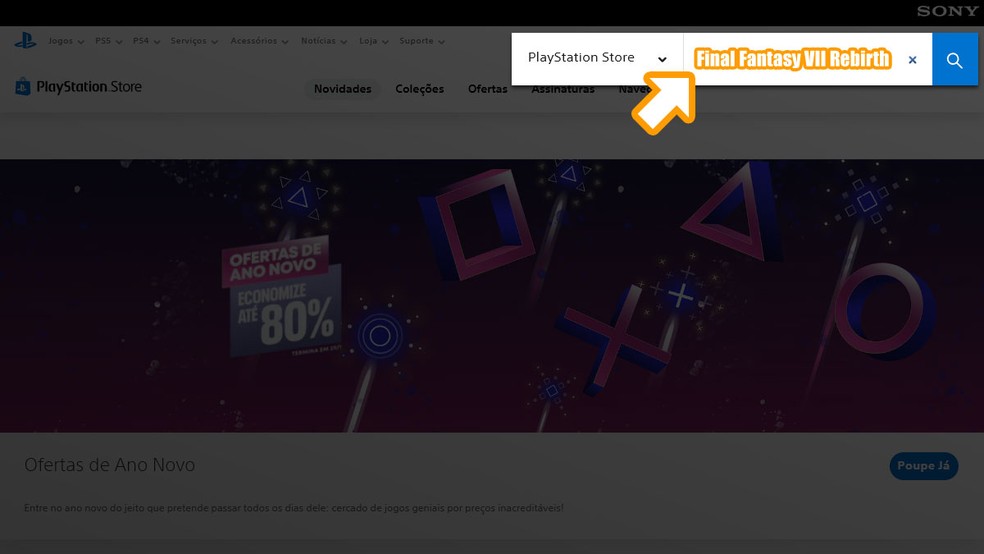Expand the Loja menu

373,41
